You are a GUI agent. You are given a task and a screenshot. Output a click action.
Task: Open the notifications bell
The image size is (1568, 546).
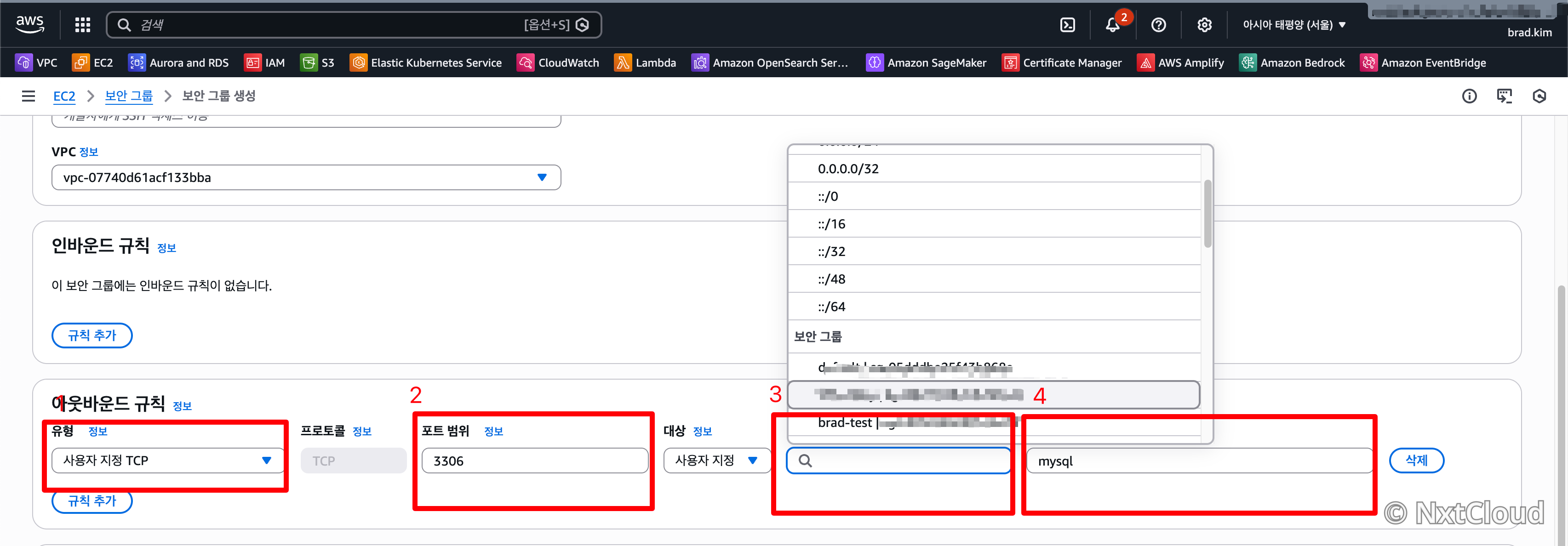[1113, 24]
